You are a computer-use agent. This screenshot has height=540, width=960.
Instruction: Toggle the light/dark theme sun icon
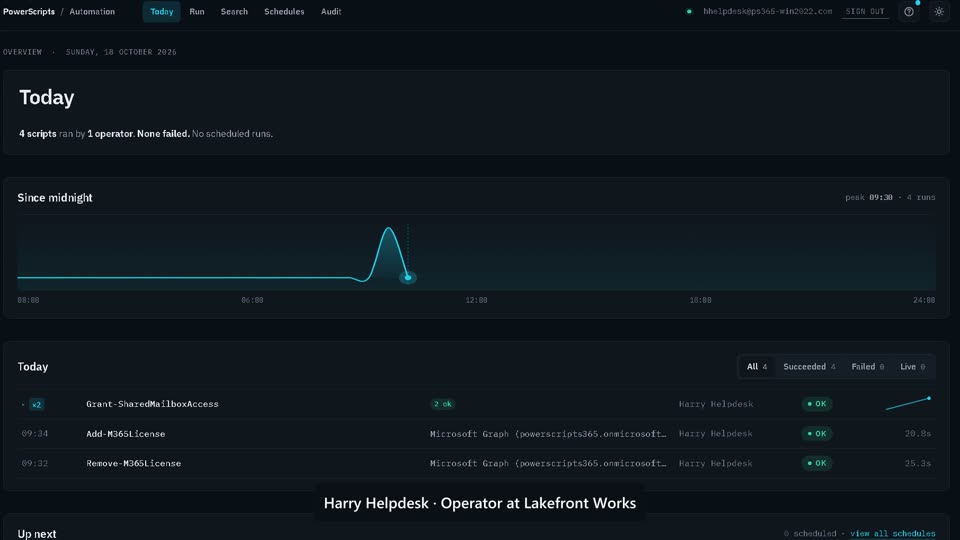[x=939, y=12]
